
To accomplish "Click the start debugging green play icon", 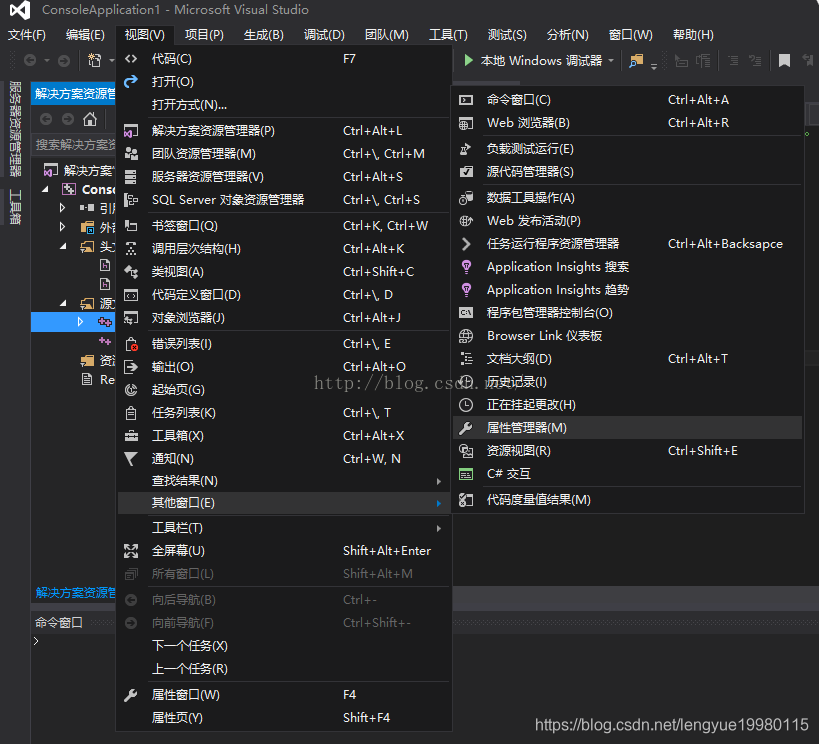I will (469, 61).
